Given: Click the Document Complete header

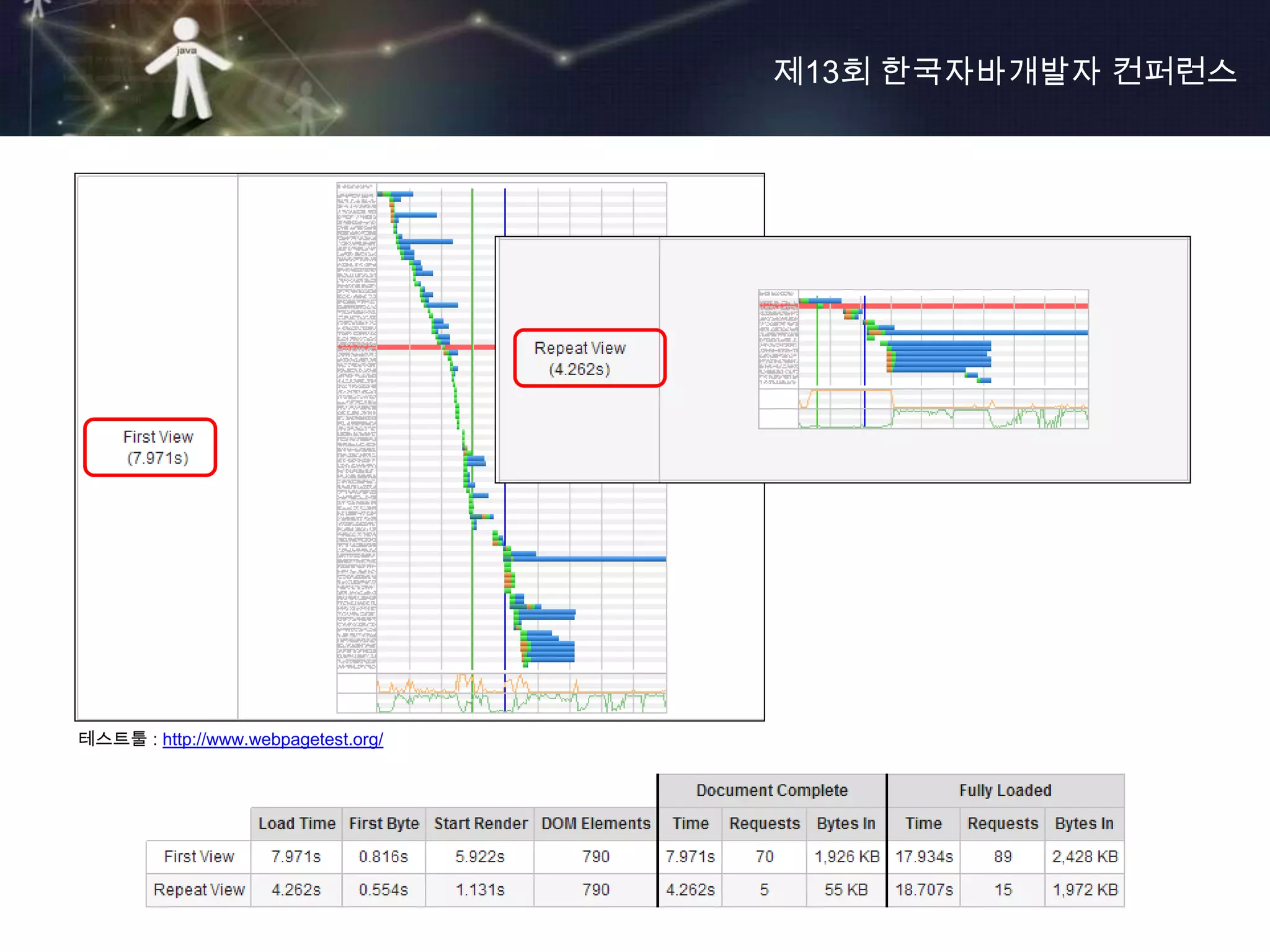Looking at the screenshot, I should click(x=772, y=790).
